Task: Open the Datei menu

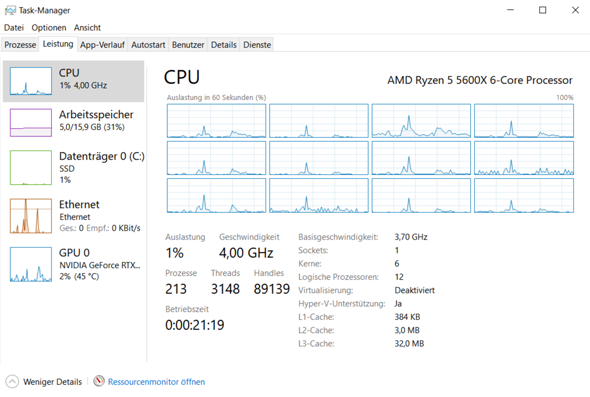Action: 14,27
